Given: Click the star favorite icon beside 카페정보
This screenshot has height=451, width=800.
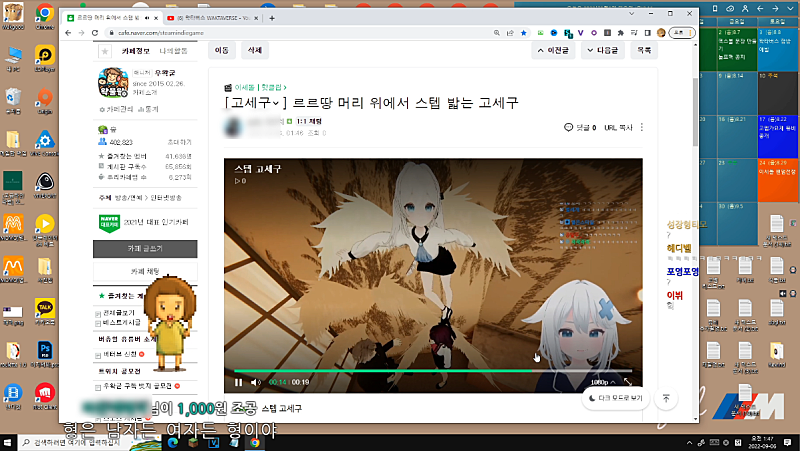Looking at the screenshot, I should 105,51.
